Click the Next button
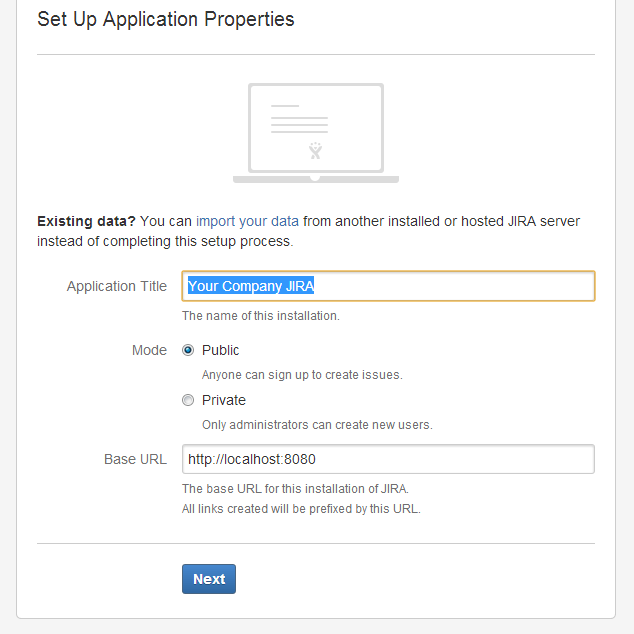Image resolution: width=634 pixels, height=634 pixels. click(x=209, y=579)
